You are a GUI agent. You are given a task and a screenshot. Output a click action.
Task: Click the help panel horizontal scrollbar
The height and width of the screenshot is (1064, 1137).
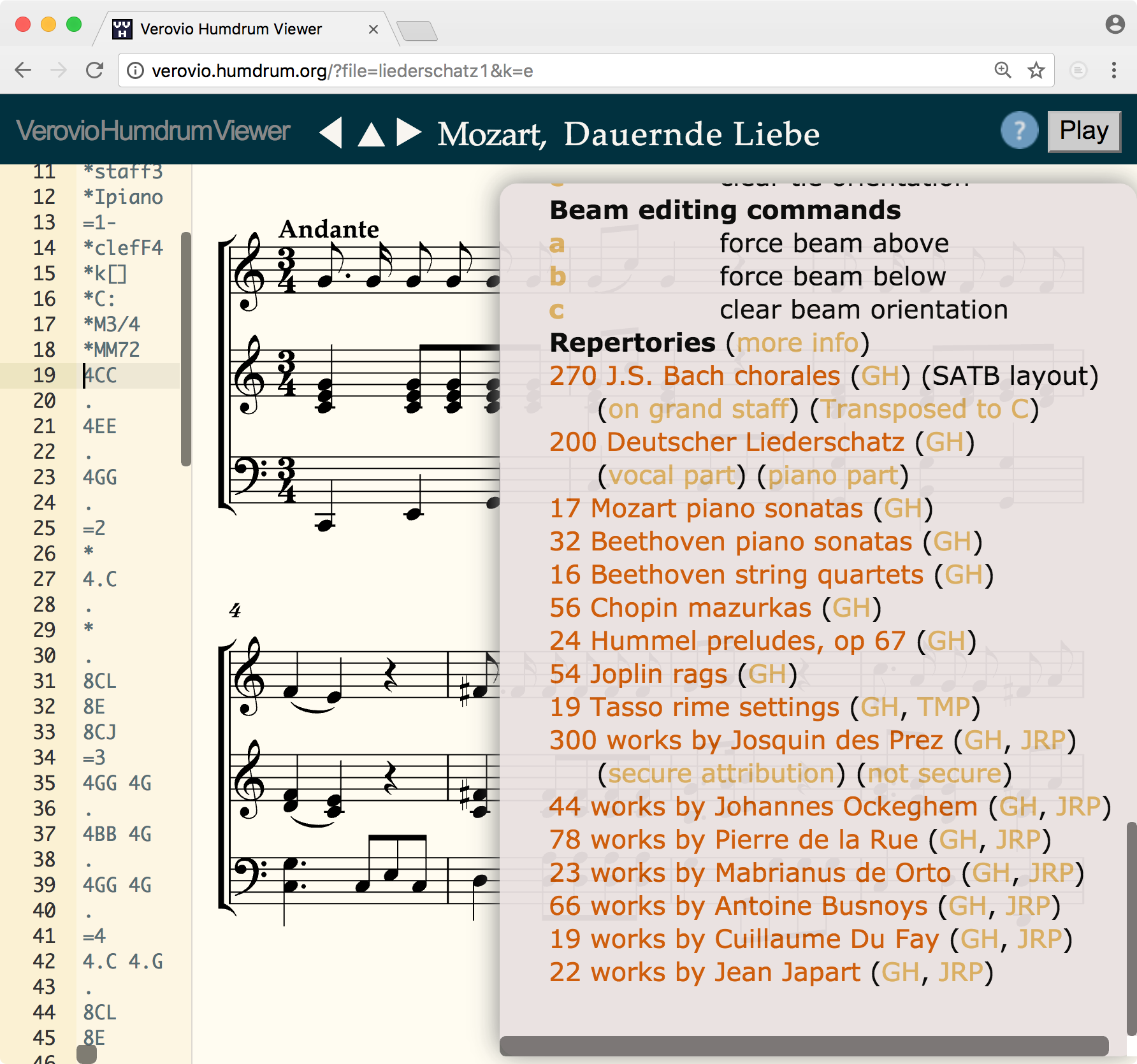[x=804, y=1046]
